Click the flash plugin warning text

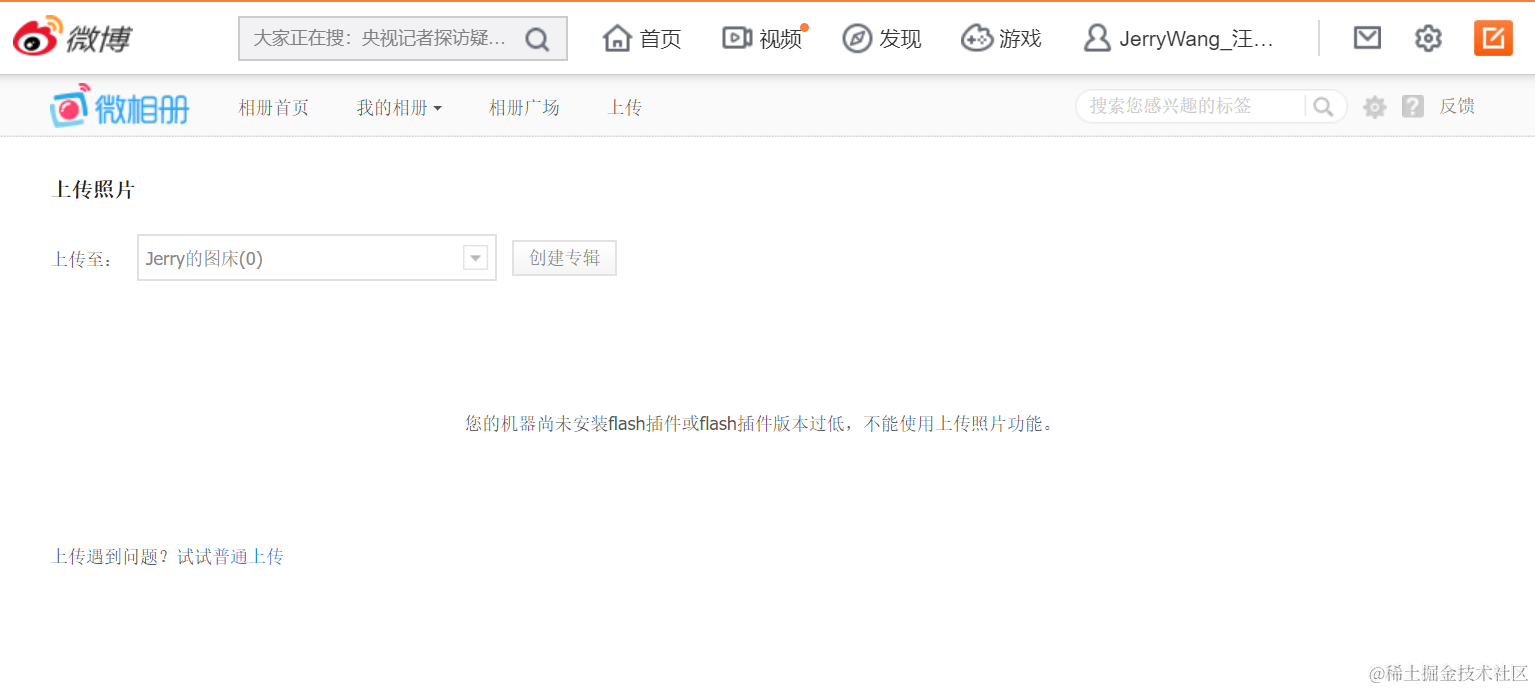click(x=760, y=424)
